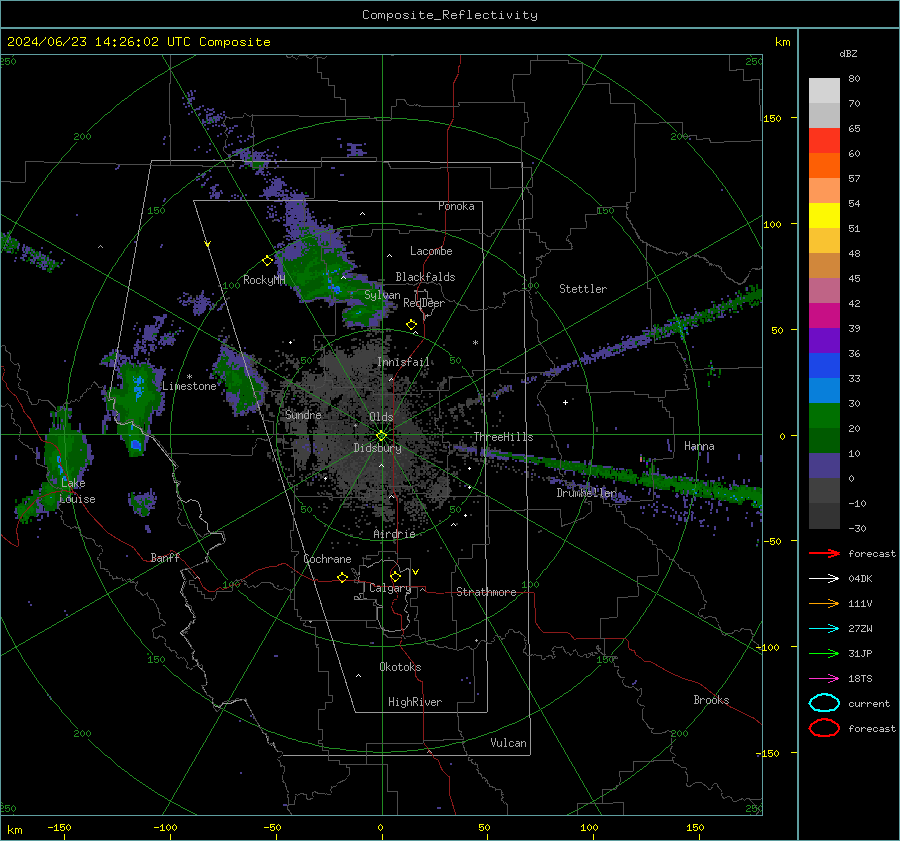
Task: Select the red 65–60 dBZ color swatch
Action: tap(824, 141)
